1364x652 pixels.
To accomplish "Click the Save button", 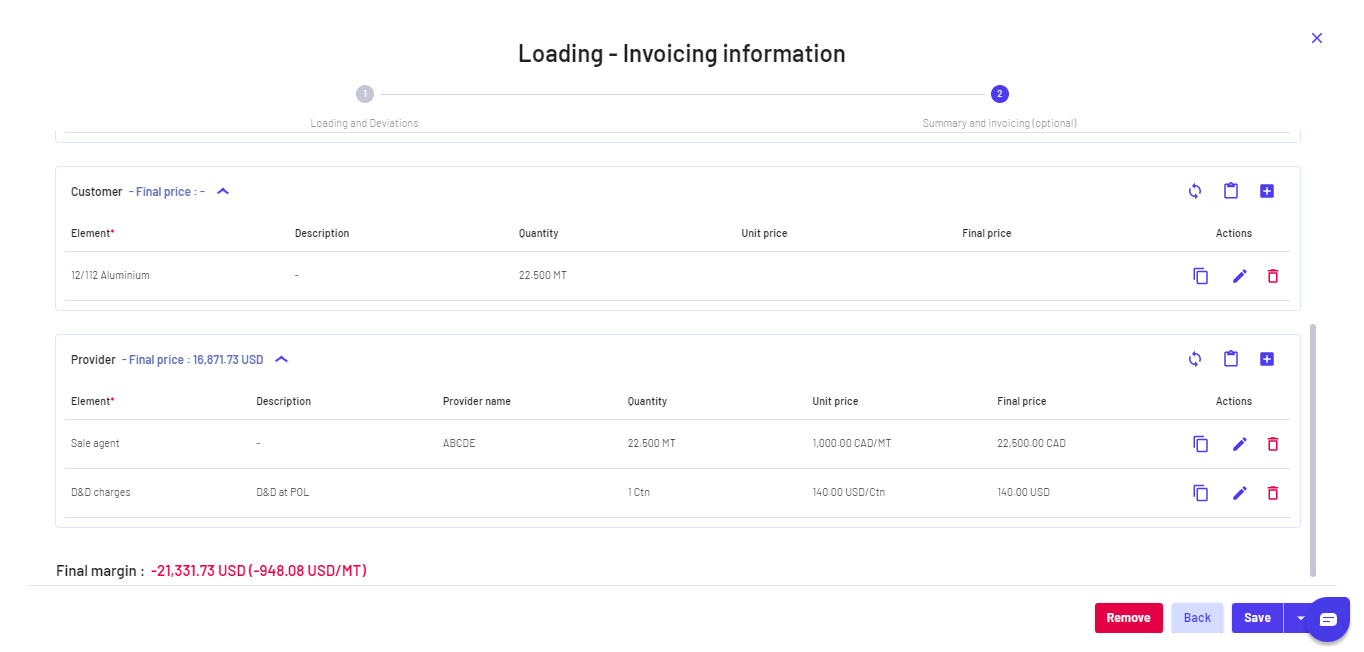I will point(1257,618).
